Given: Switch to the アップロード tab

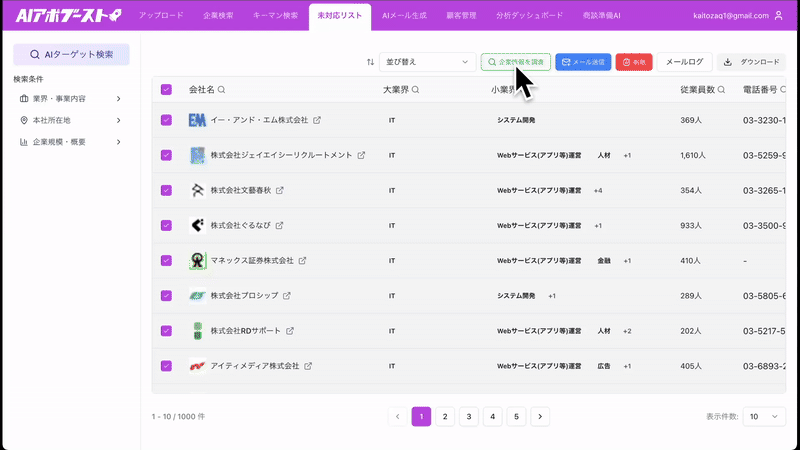Looking at the screenshot, I should point(161,15).
